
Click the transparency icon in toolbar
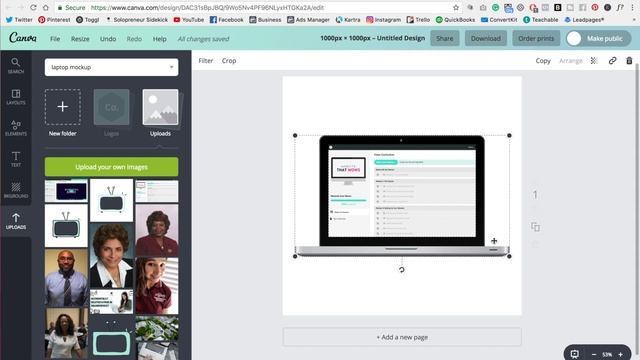point(594,60)
